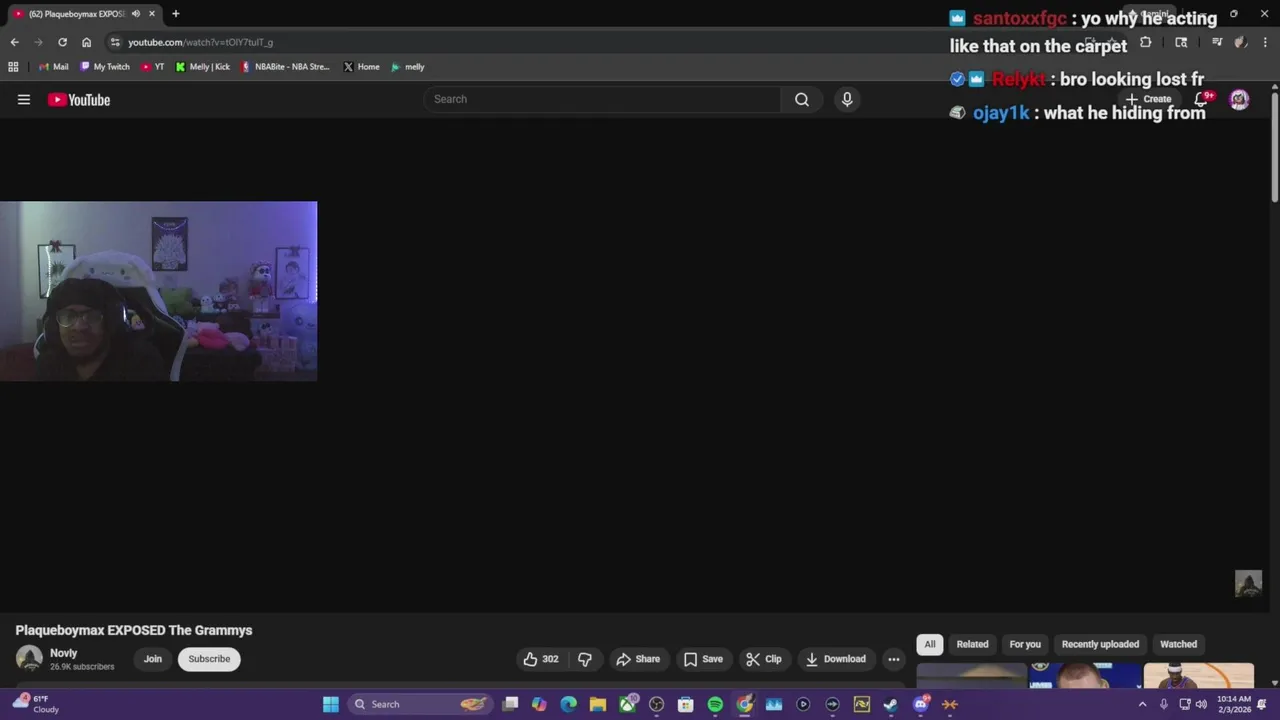Open more actions three-dot menu
1280x720 pixels.
(x=894, y=659)
